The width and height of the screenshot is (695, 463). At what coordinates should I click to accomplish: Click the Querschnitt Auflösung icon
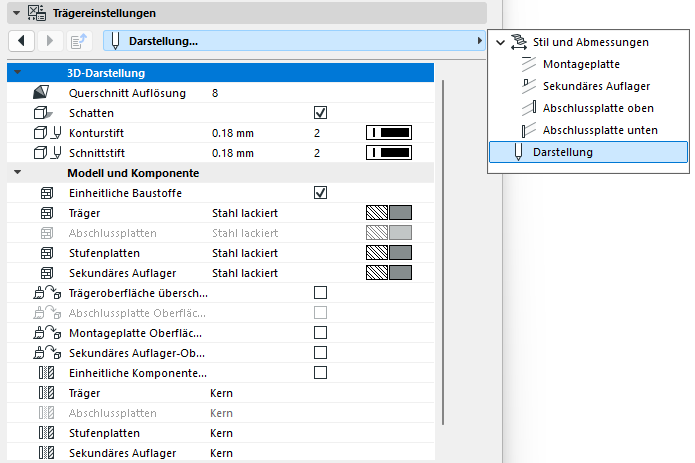tap(41, 93)
